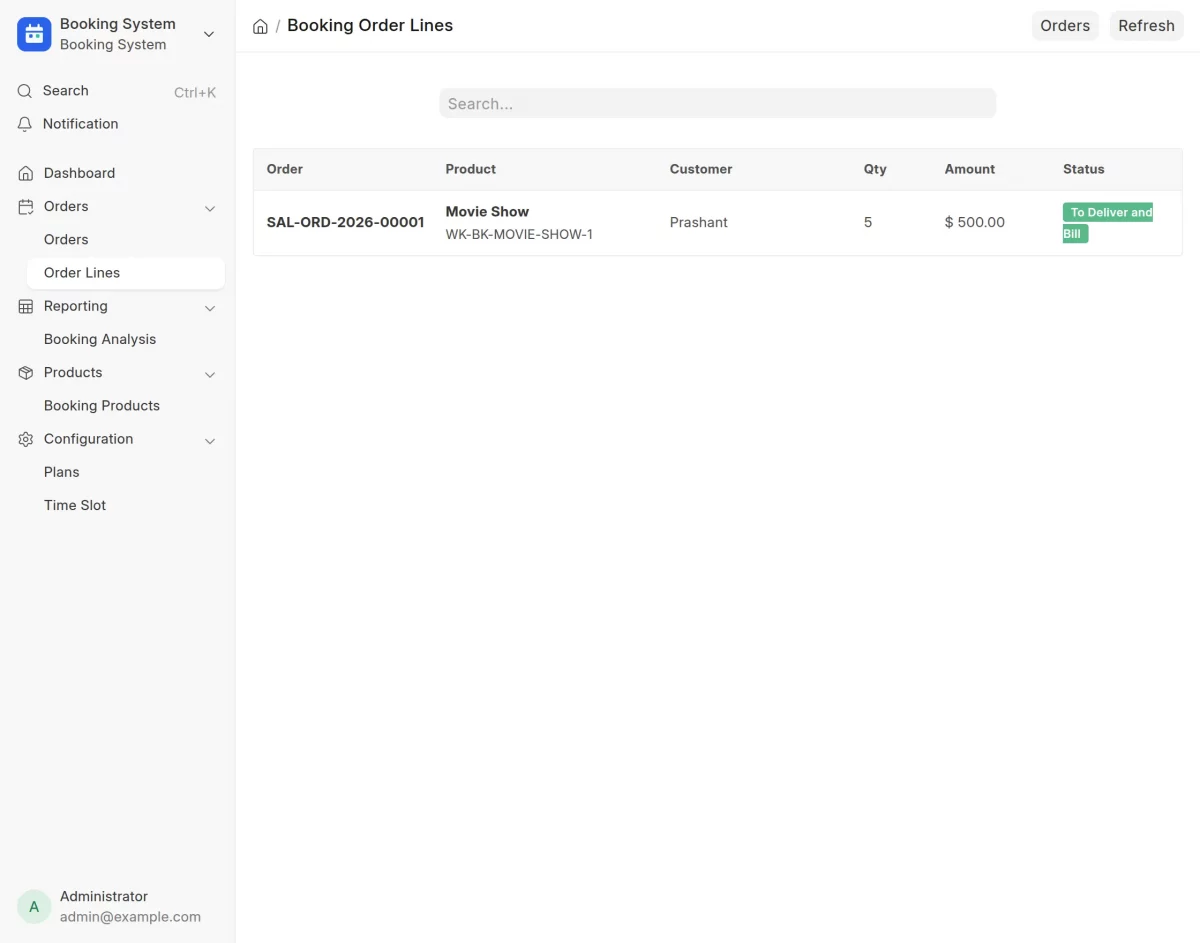Open Search via magnifier icon

pyautogui.click(x=25, y=91)
